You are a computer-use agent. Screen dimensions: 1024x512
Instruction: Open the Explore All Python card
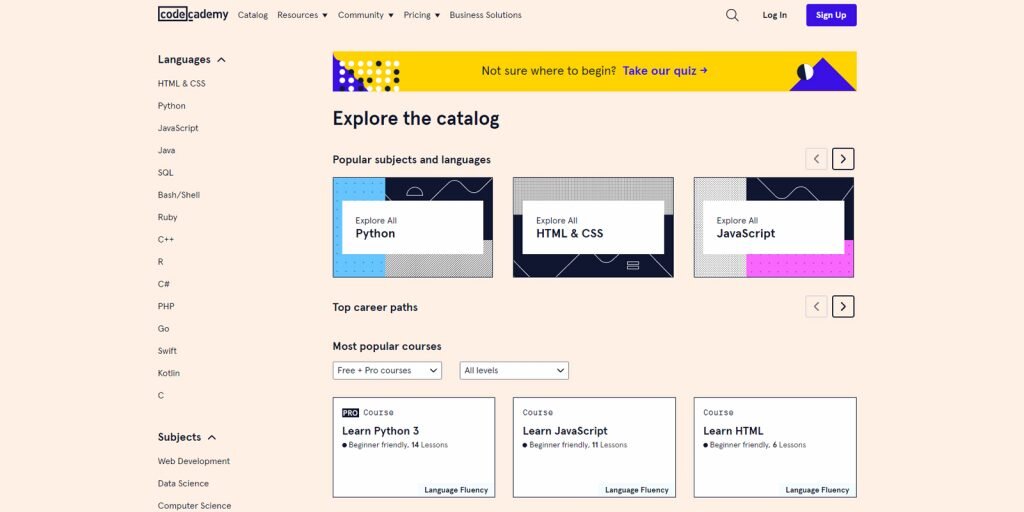[x=413, y=227]
